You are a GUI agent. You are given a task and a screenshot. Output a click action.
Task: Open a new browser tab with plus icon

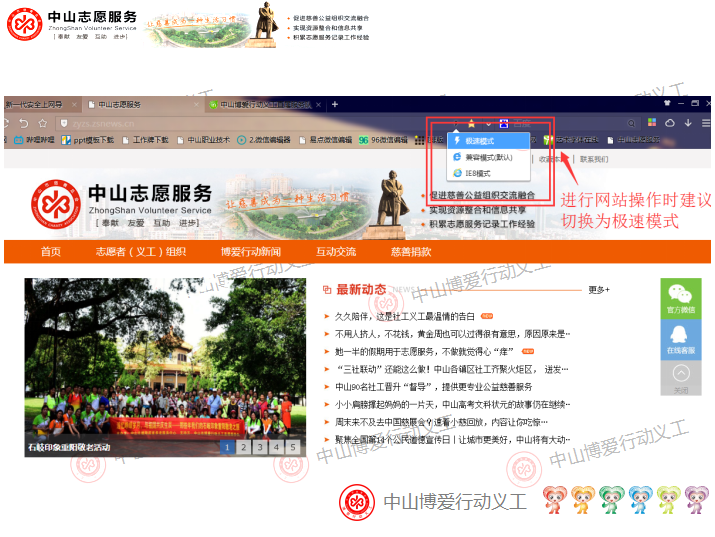[x=335, y=104]
